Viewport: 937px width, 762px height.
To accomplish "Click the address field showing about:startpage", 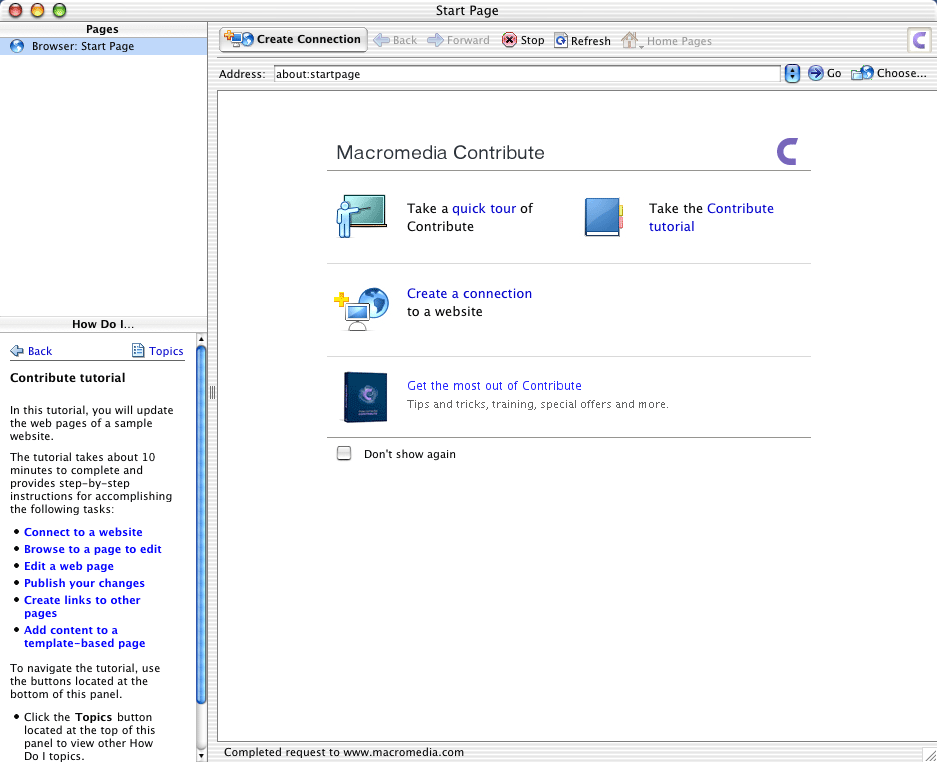I will [x=526, y=74].
